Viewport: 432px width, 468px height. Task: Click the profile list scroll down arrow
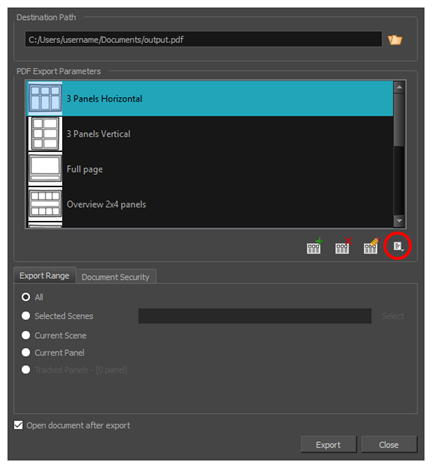click(399, 220)
